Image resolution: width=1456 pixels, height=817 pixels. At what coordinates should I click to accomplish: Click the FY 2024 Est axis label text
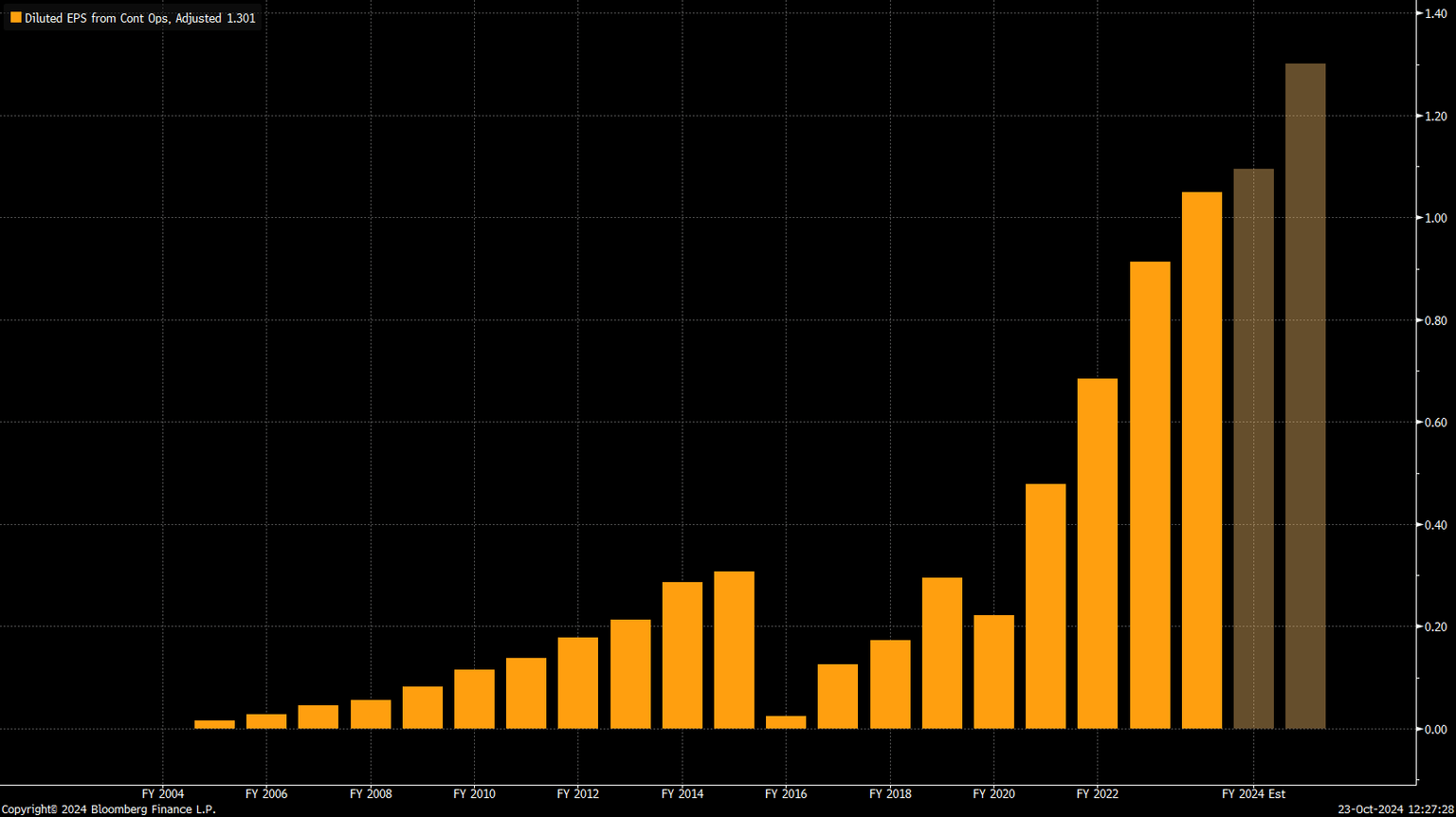pos(1253,793)
